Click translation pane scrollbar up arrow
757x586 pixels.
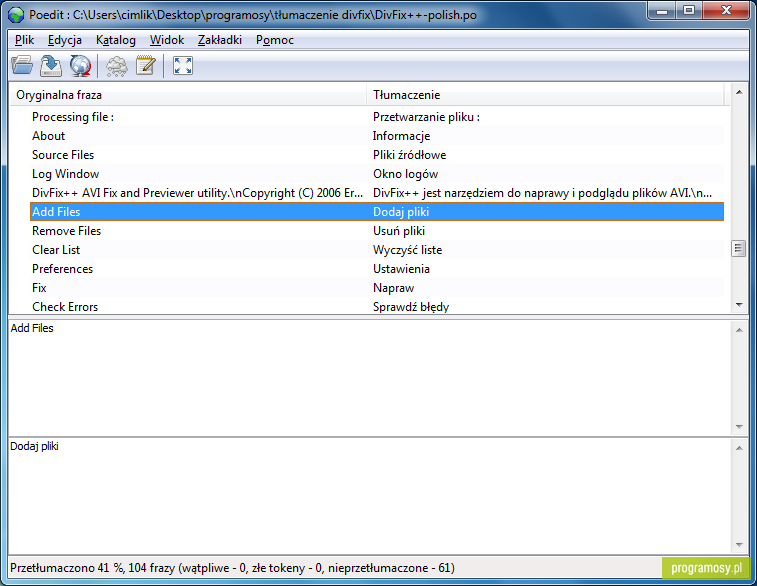[739, 448]
